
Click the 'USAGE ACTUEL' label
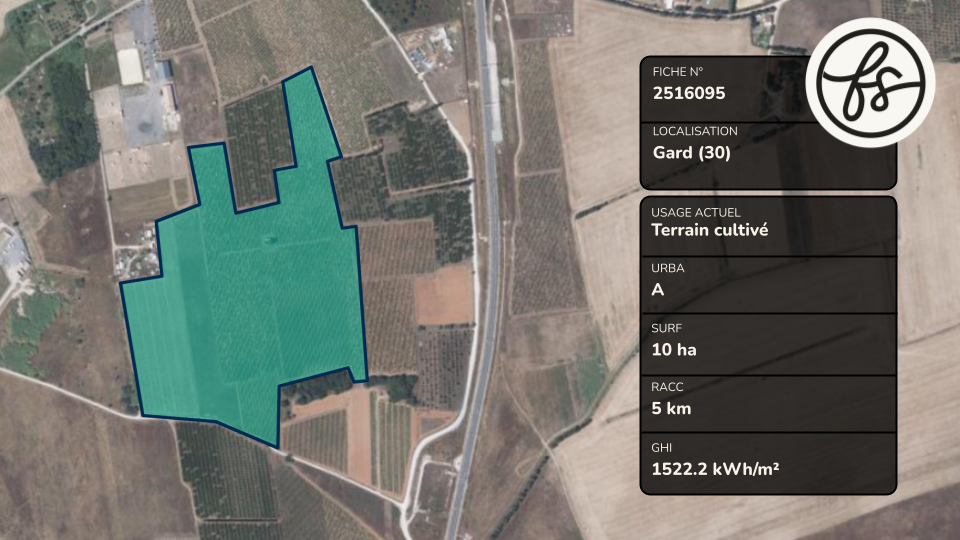[696, 212]
